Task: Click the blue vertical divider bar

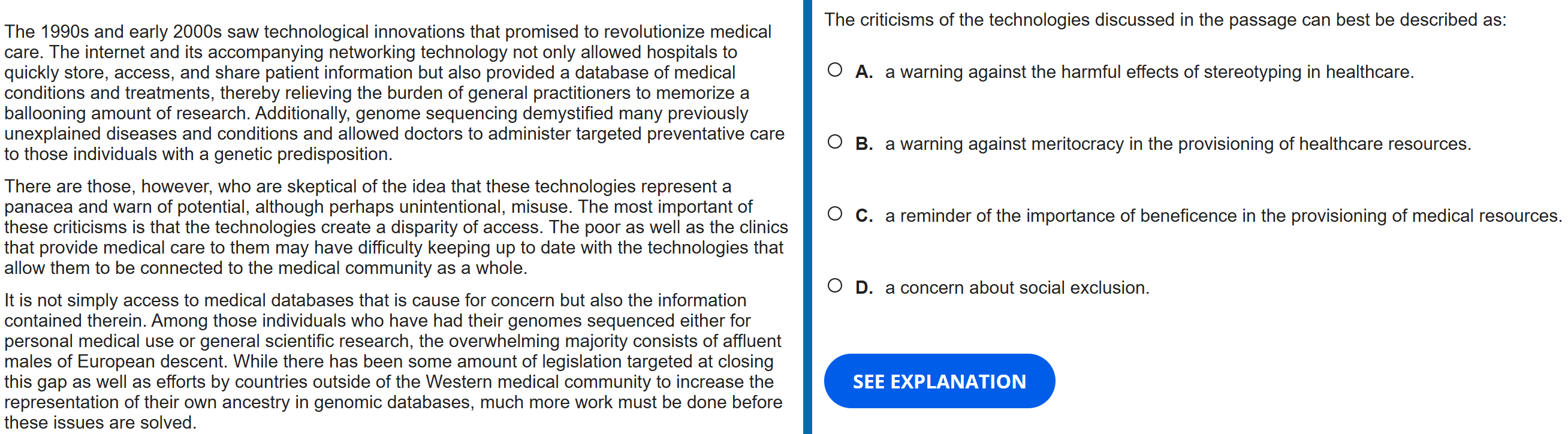Action: click(x=807, y=216)
